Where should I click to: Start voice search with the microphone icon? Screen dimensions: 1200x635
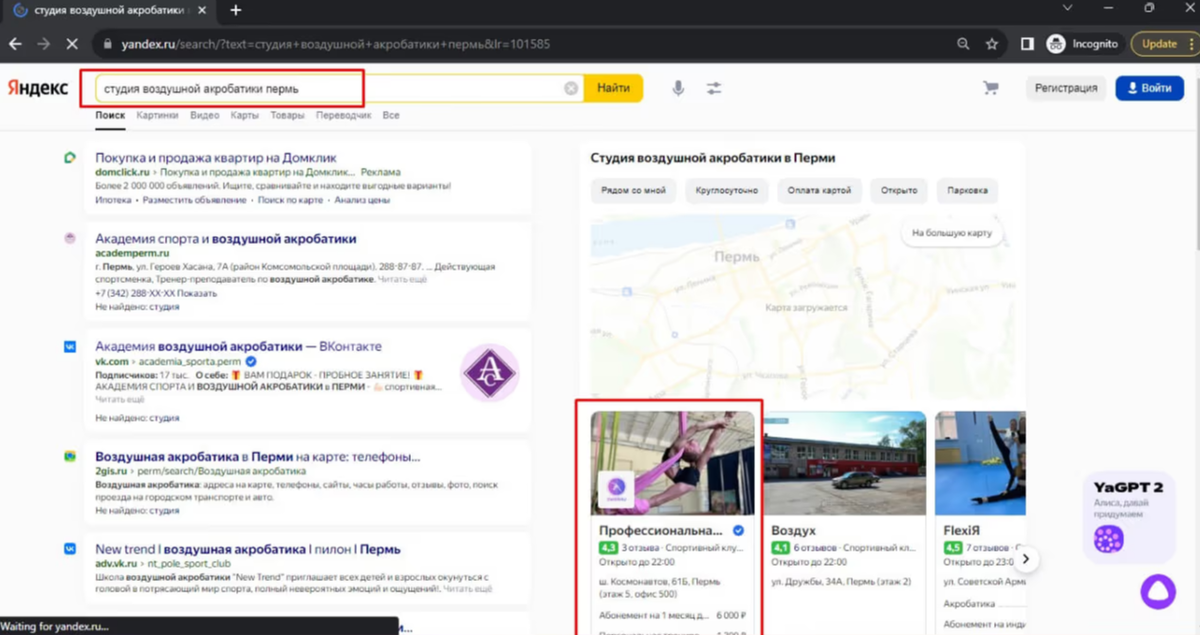(x=678, y=88)
